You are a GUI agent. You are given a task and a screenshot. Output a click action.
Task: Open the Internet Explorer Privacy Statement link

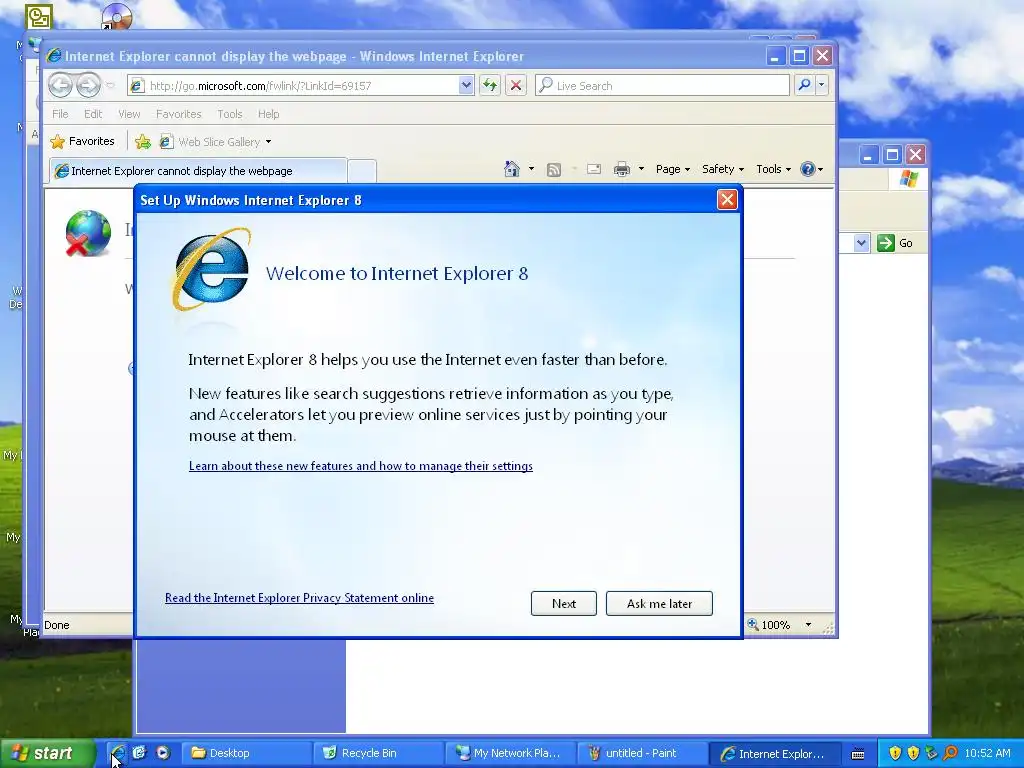tap(299, 598)
